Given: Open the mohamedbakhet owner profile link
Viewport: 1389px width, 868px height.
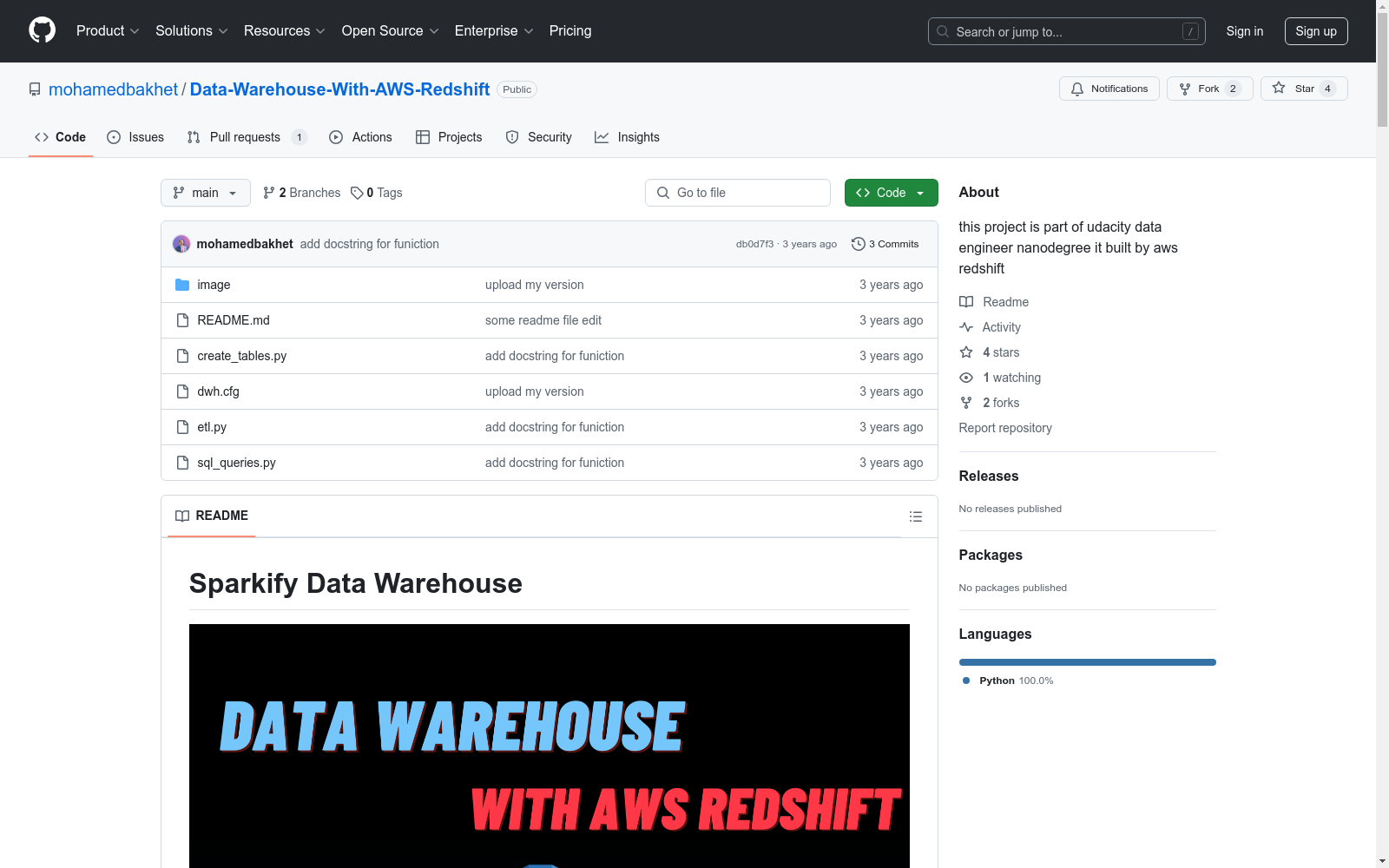Looking at the screenshot, I should 113,89.
